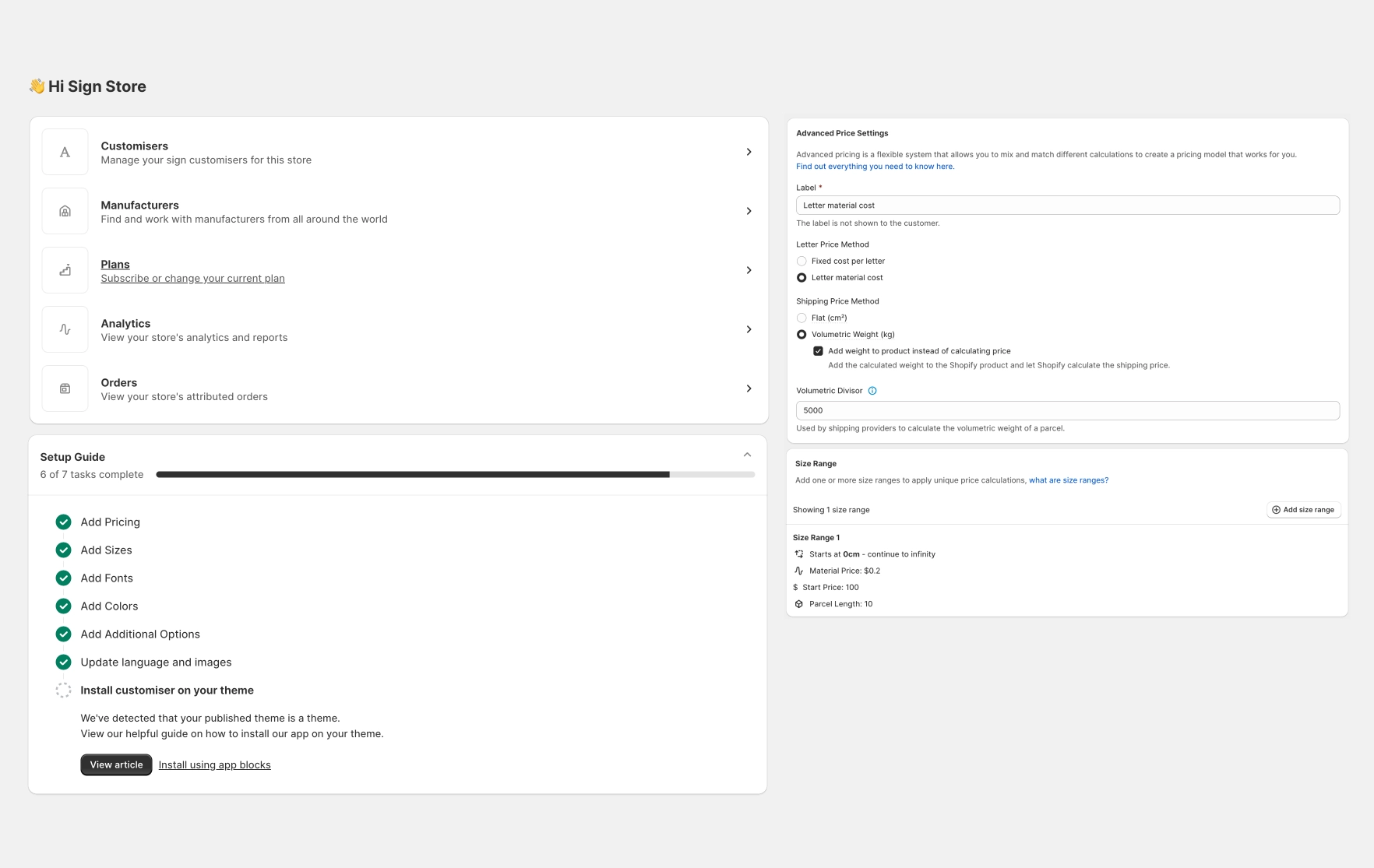This screenshot has height=868, width=1374.
Task: Uncheck Add weight to product option
Action: pyautogui.click(x=818, y=350)
